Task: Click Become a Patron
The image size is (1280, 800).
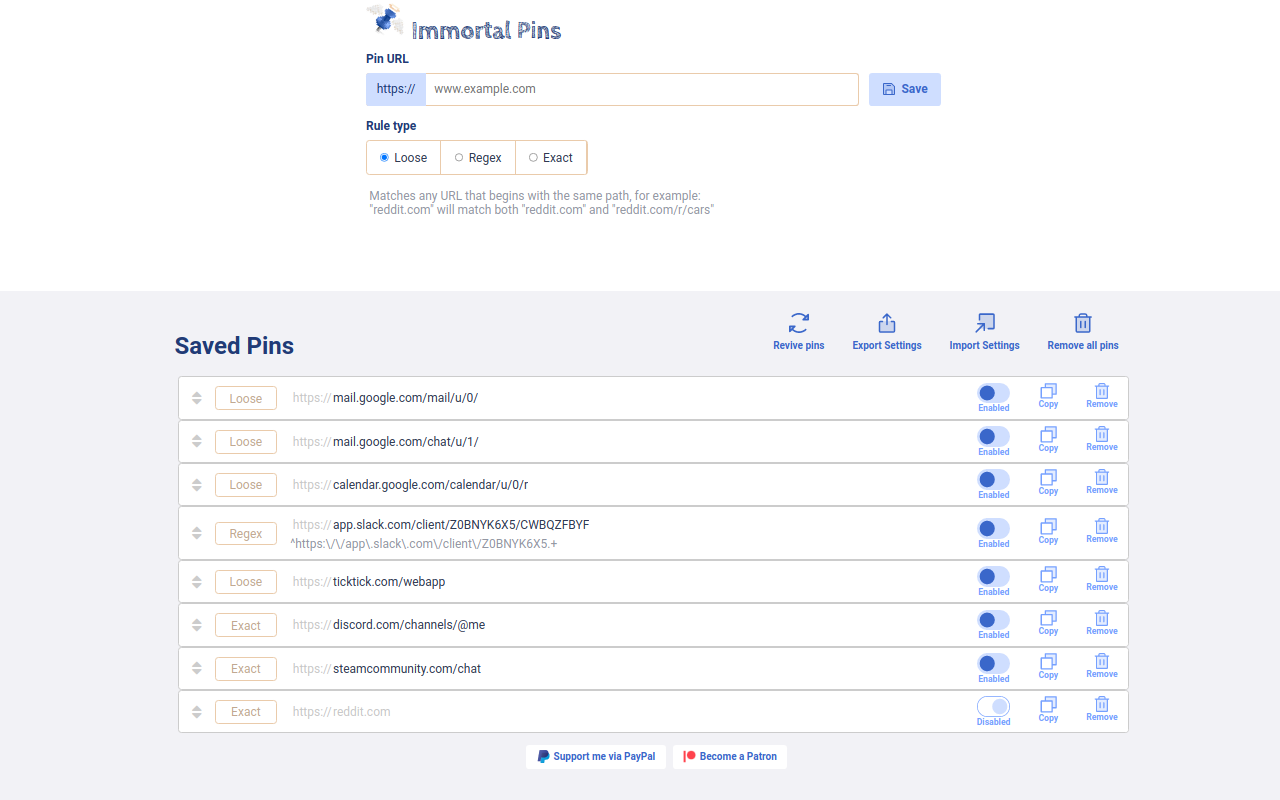Action: 730,757
